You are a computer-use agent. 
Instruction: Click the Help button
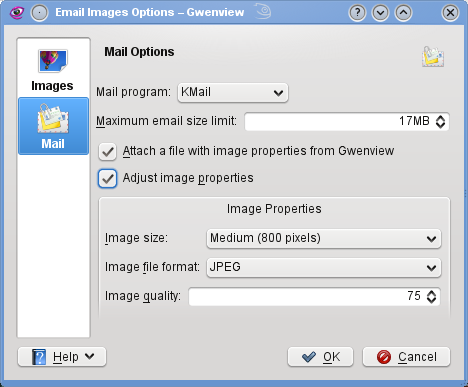[x=62, y=357]
